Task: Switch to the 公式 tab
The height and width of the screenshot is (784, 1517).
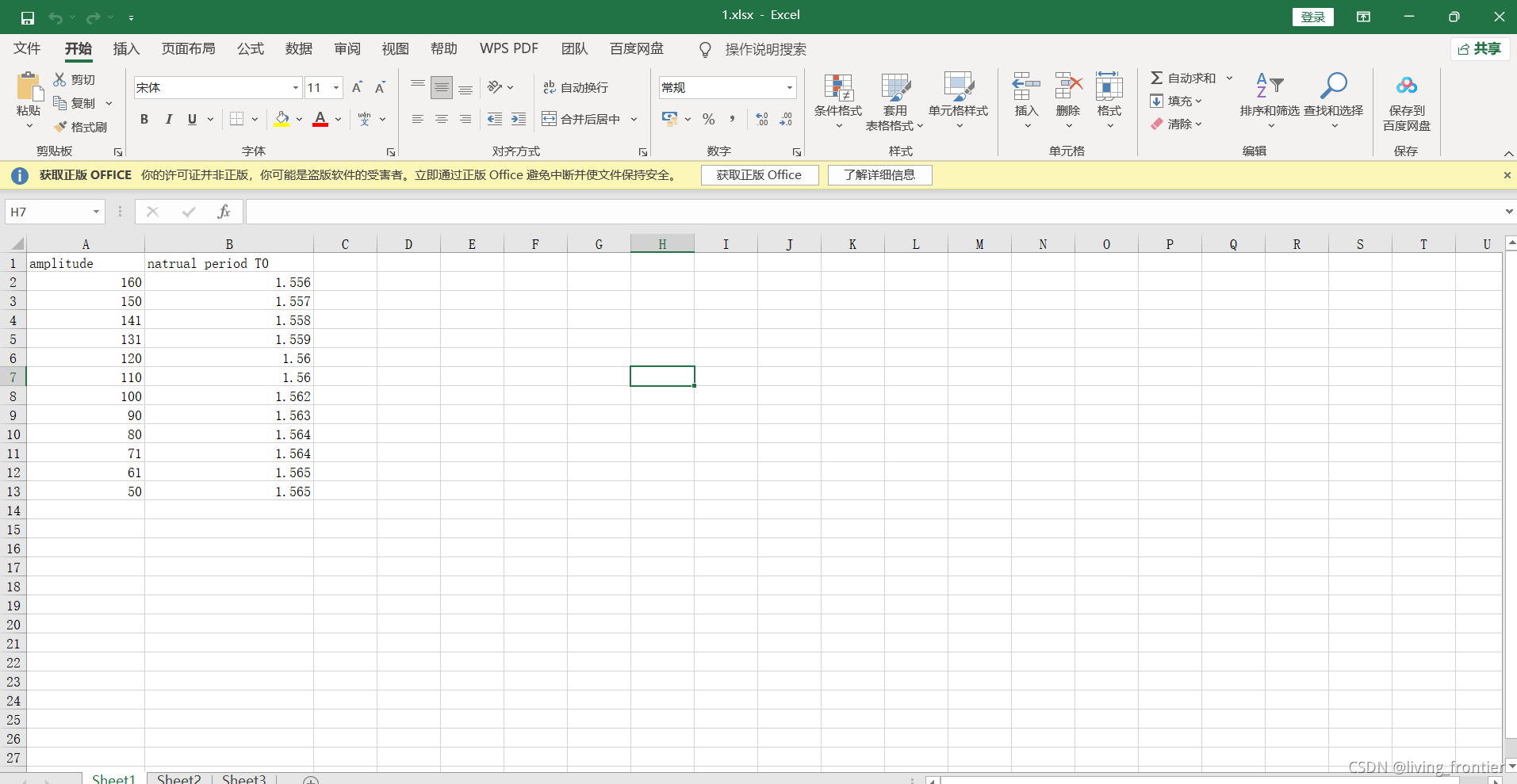Action: [x=251, y=49]
